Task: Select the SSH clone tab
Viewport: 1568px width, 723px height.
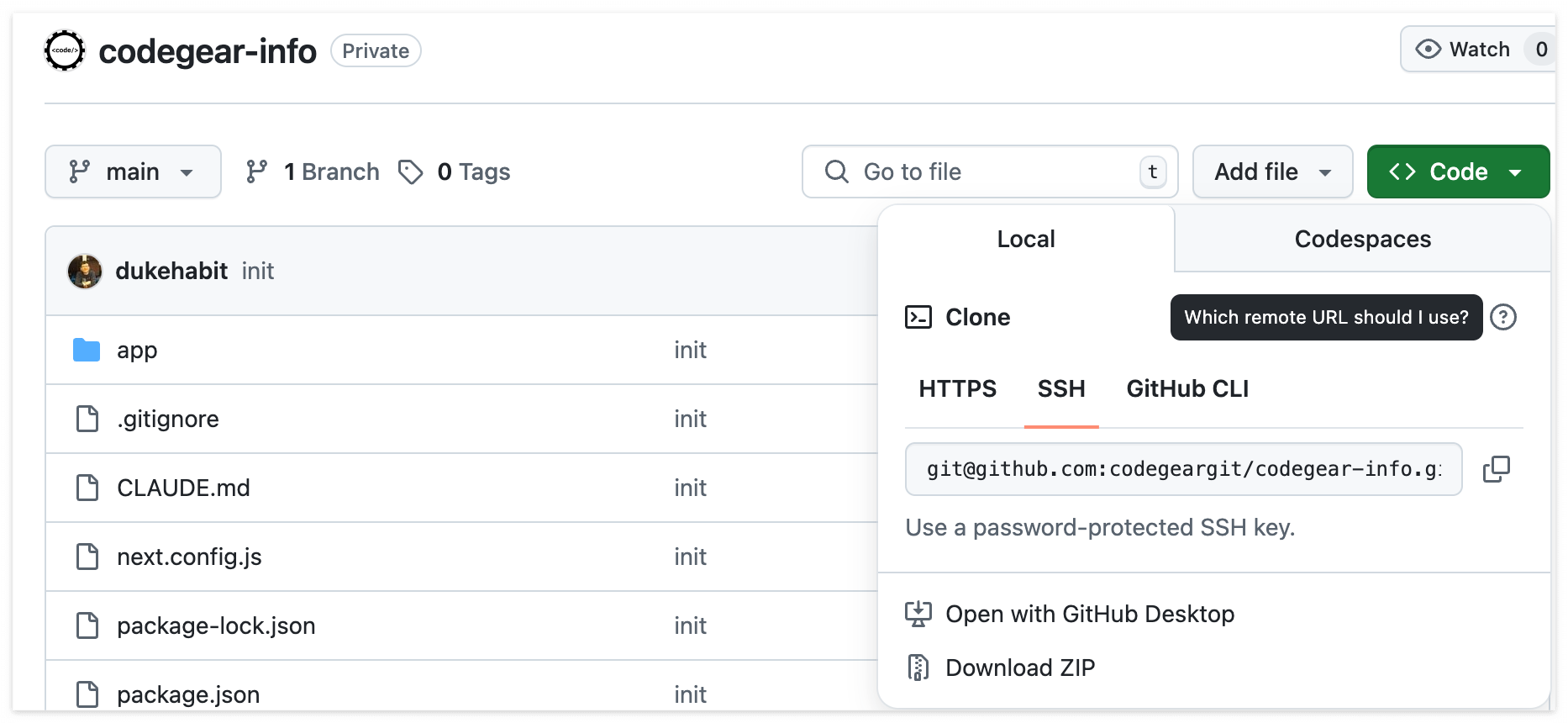Action: coord(1061,388)
